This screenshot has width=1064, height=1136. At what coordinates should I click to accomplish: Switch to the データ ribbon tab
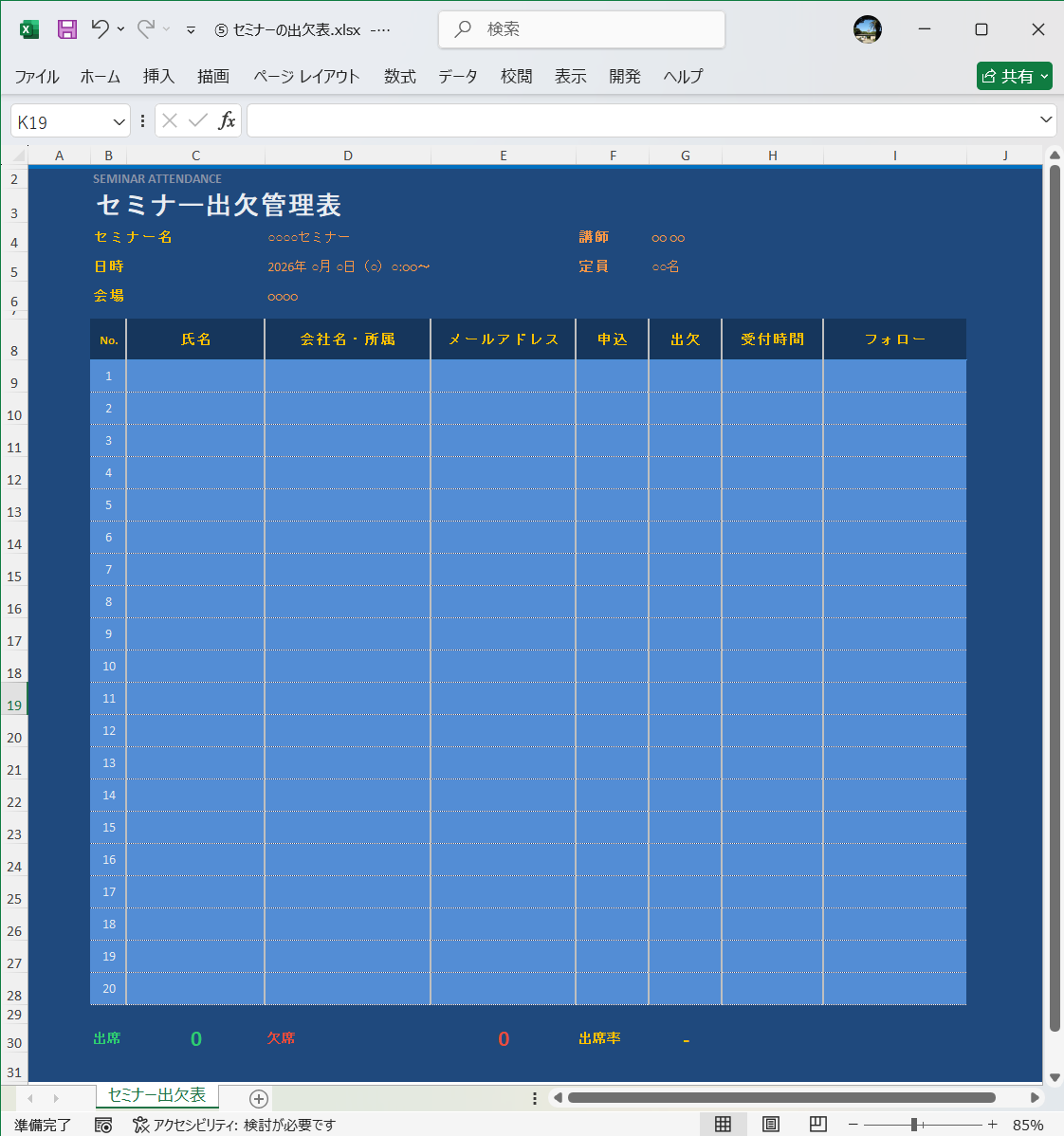457,76
